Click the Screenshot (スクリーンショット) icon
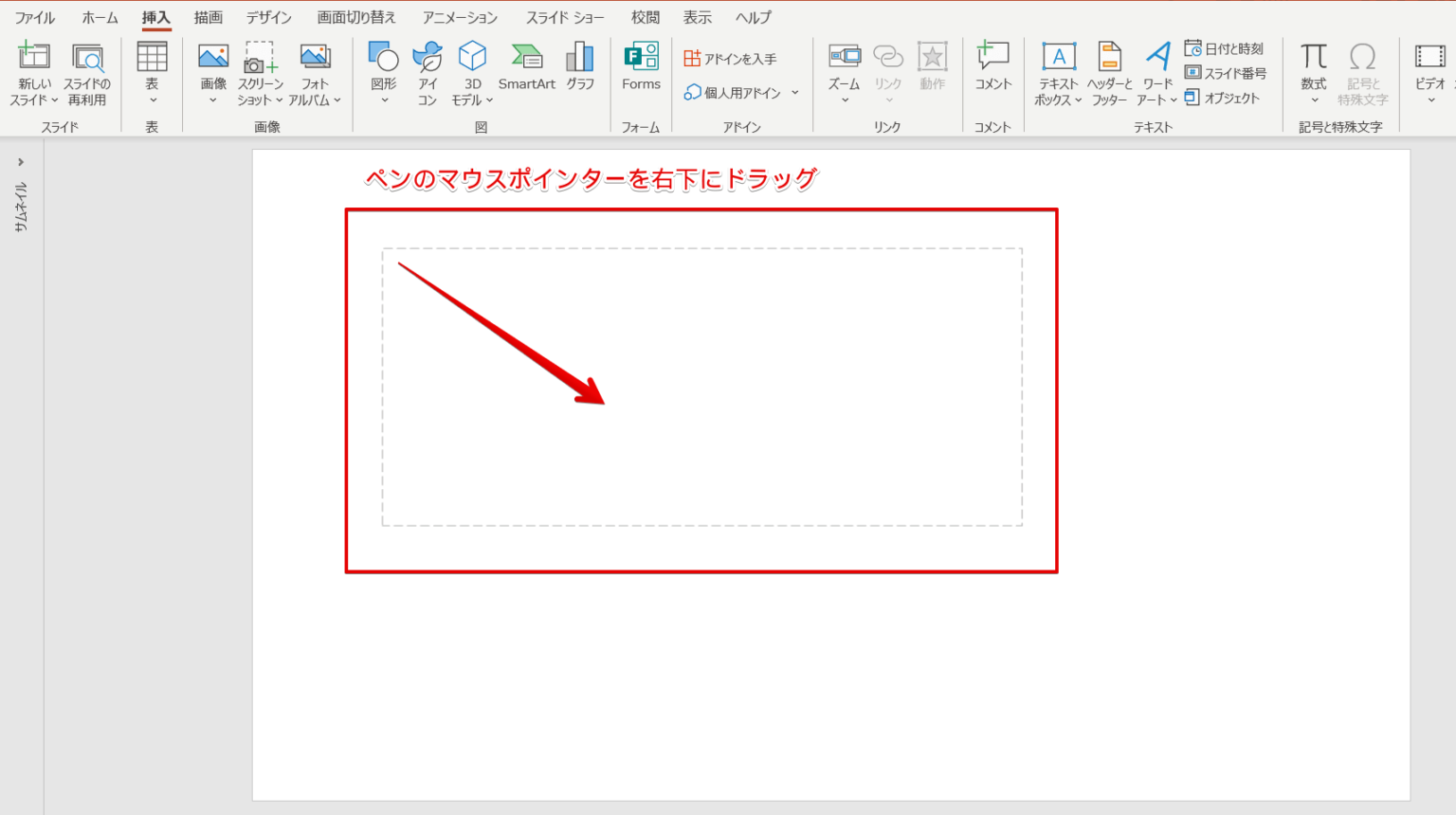This screenshot has width=1456, height=815. coord(260,58)
